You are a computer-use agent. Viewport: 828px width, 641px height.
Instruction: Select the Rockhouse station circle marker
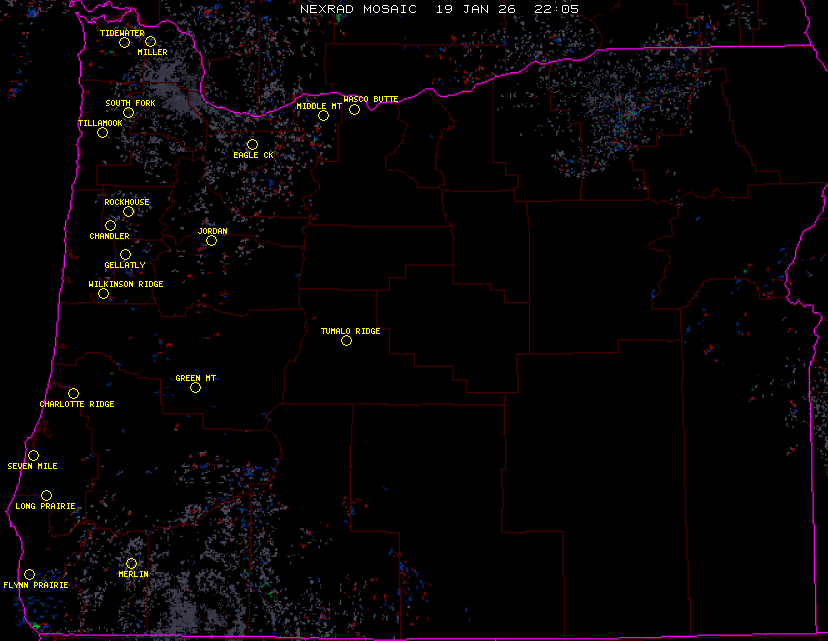click(128, 211)
